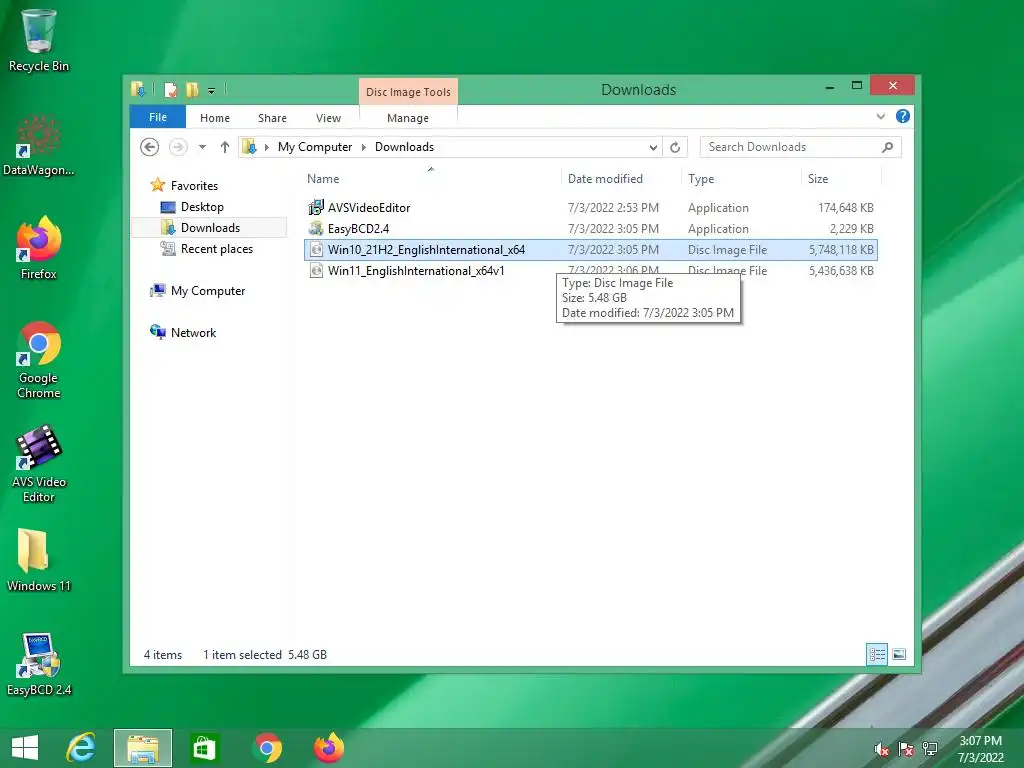This screenshot has width=1024, height=768.
Task: Select File Explorer taskbar button
Action: point(143,748)
